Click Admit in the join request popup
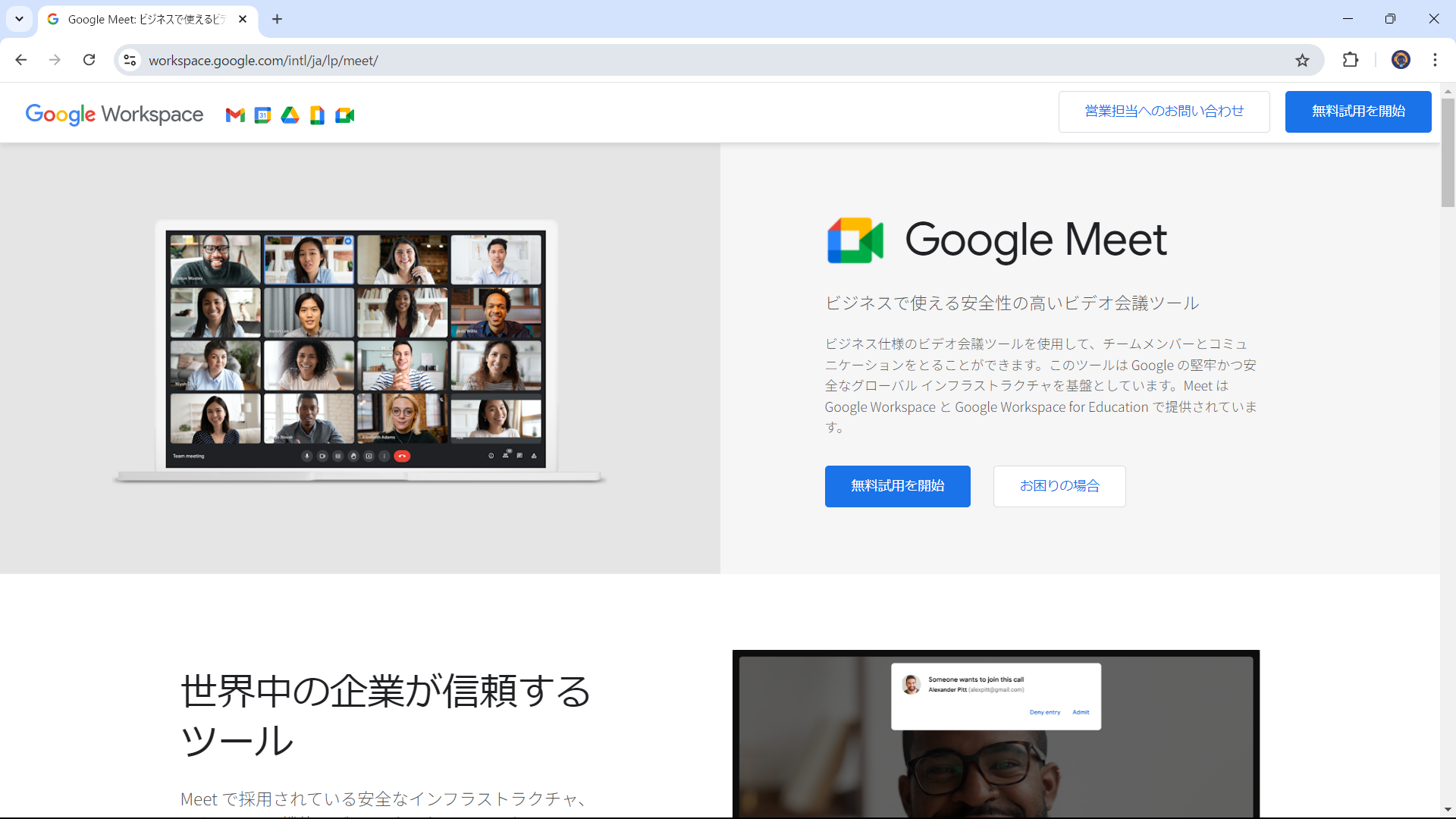The width and height of the screenshot is (1456, 819). coord(1081,712)
